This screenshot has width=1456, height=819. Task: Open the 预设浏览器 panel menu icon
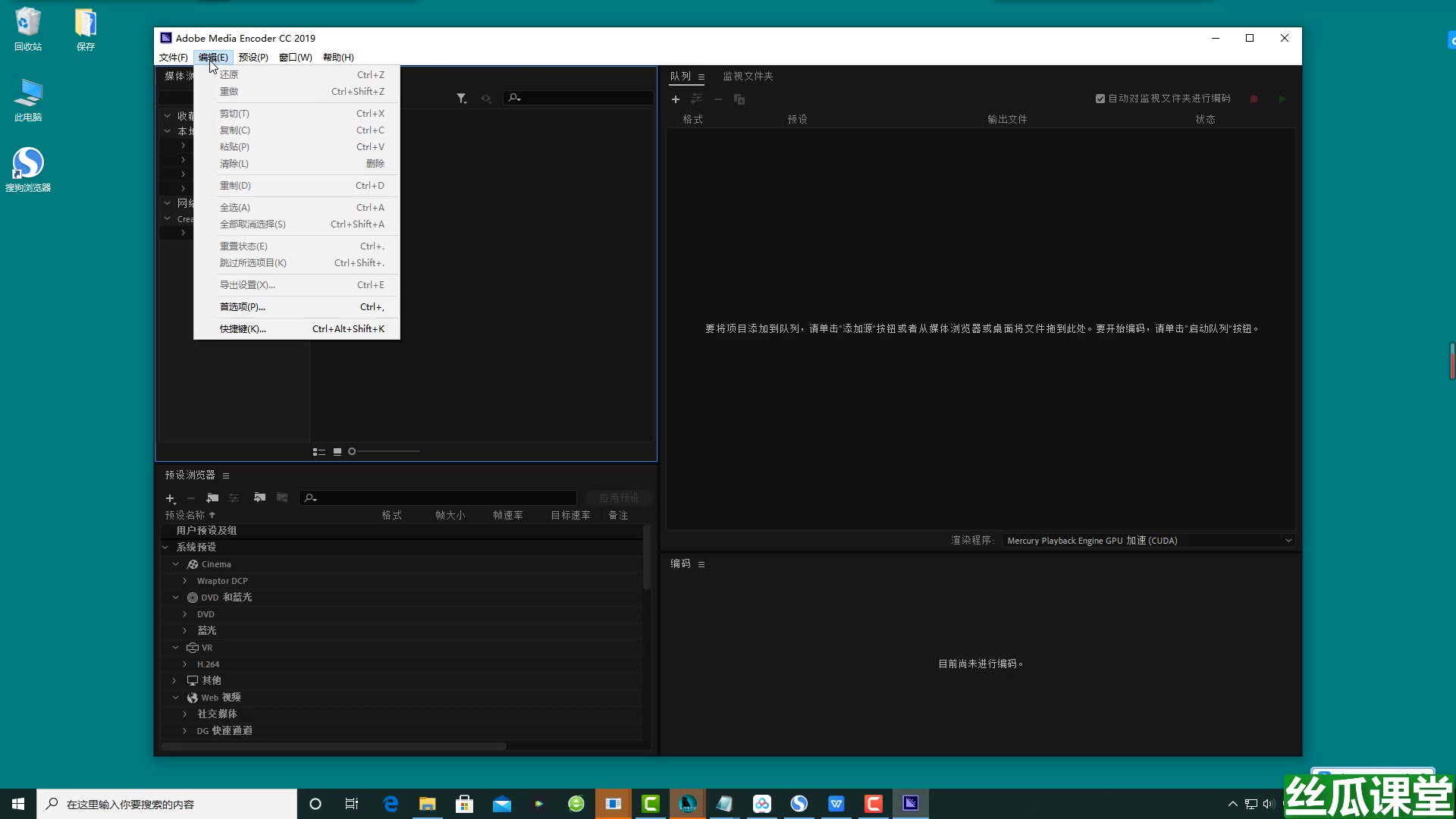tap(226, 475)
